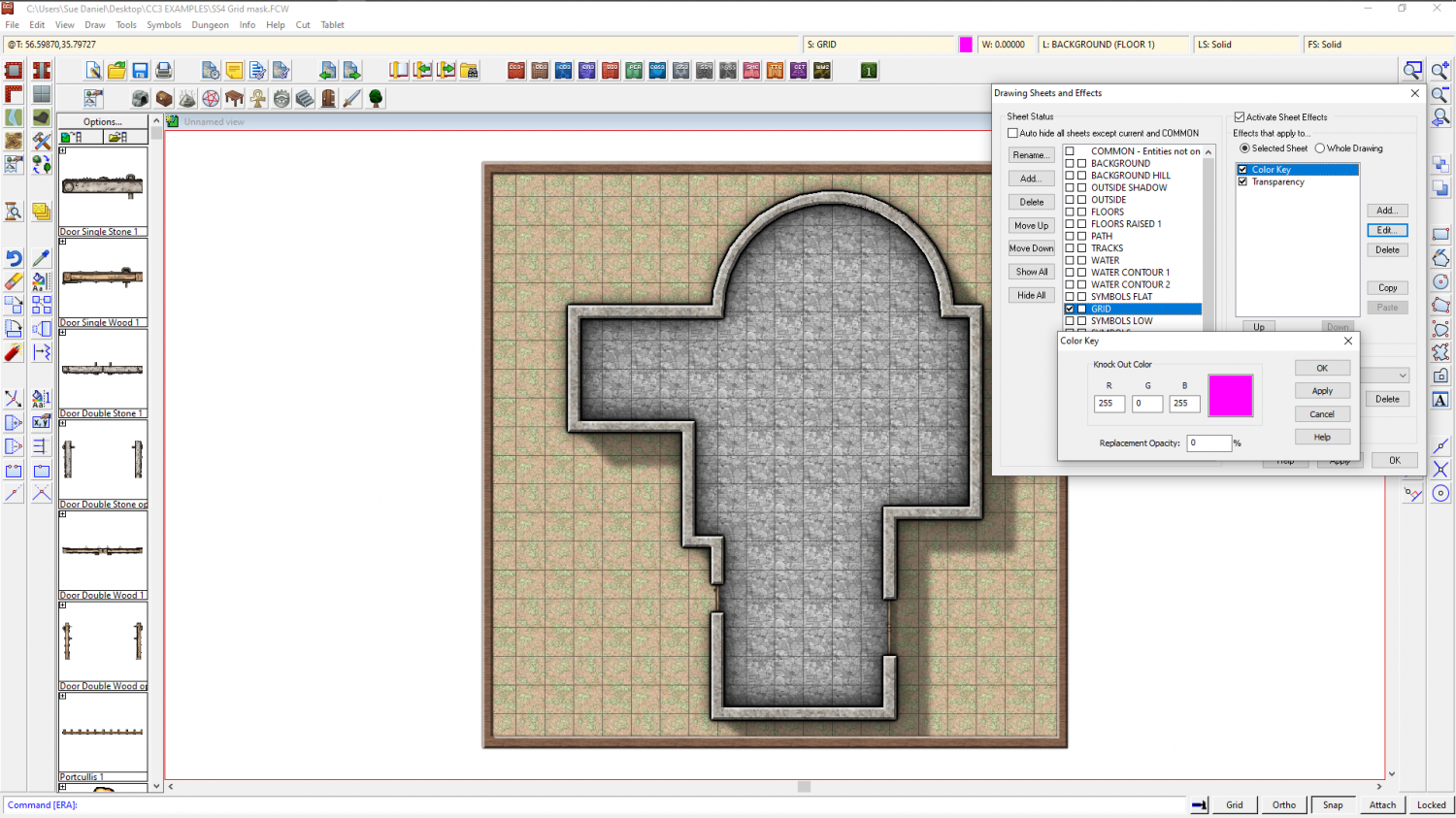Click the text tool A icon on right
1456x818 pixels.
pos(1440,399)
